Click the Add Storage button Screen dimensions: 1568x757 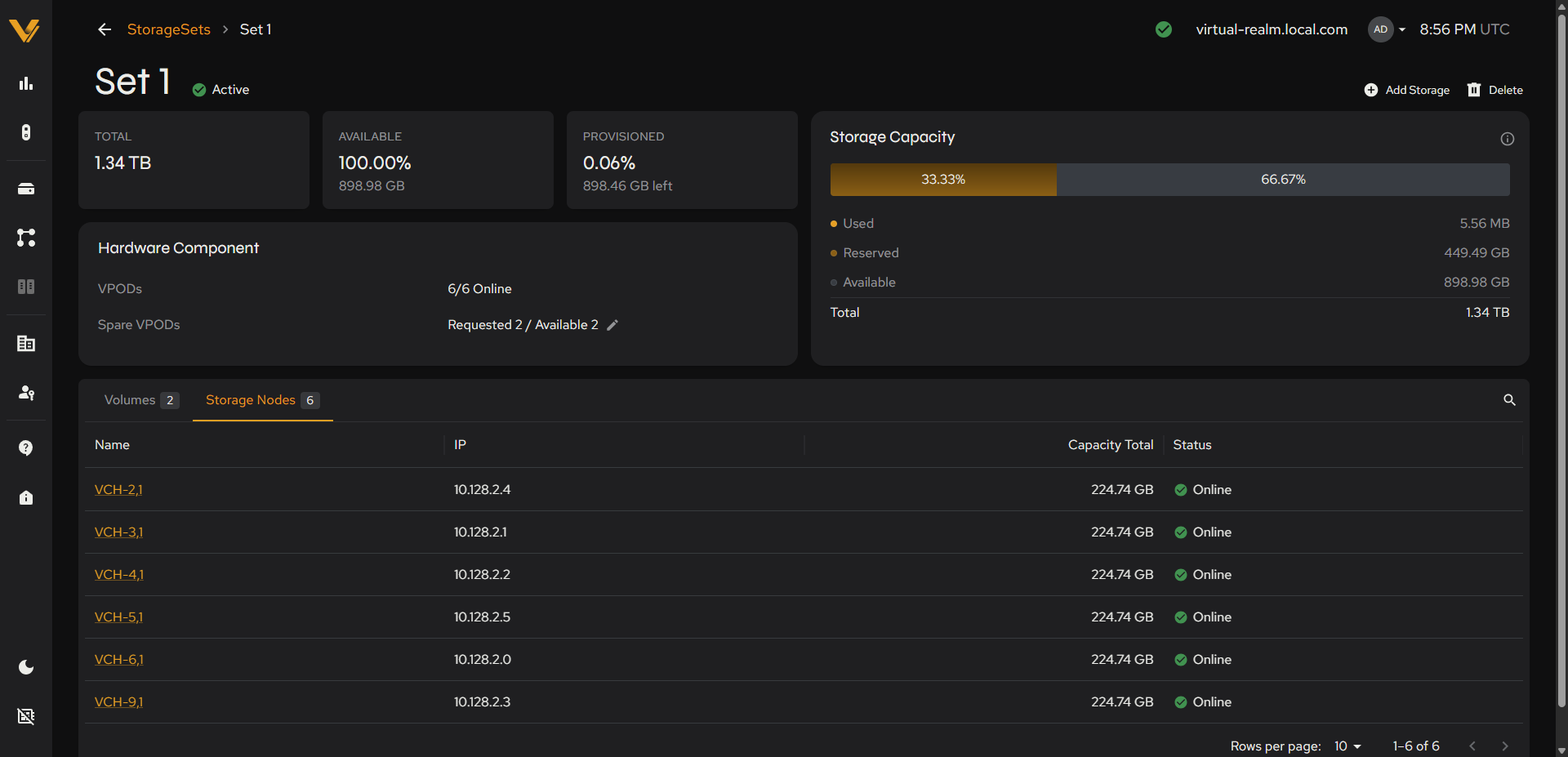point(1407,90)
